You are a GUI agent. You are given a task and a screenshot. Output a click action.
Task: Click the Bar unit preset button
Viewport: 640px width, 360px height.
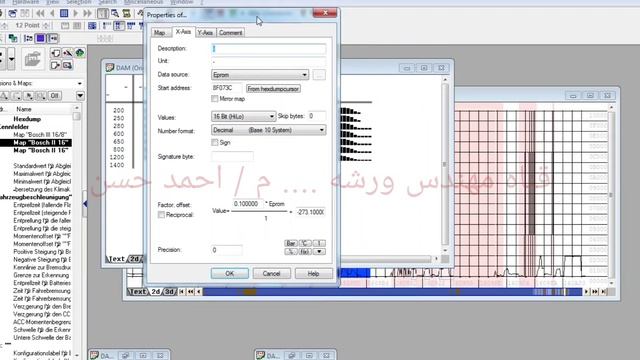291,243
